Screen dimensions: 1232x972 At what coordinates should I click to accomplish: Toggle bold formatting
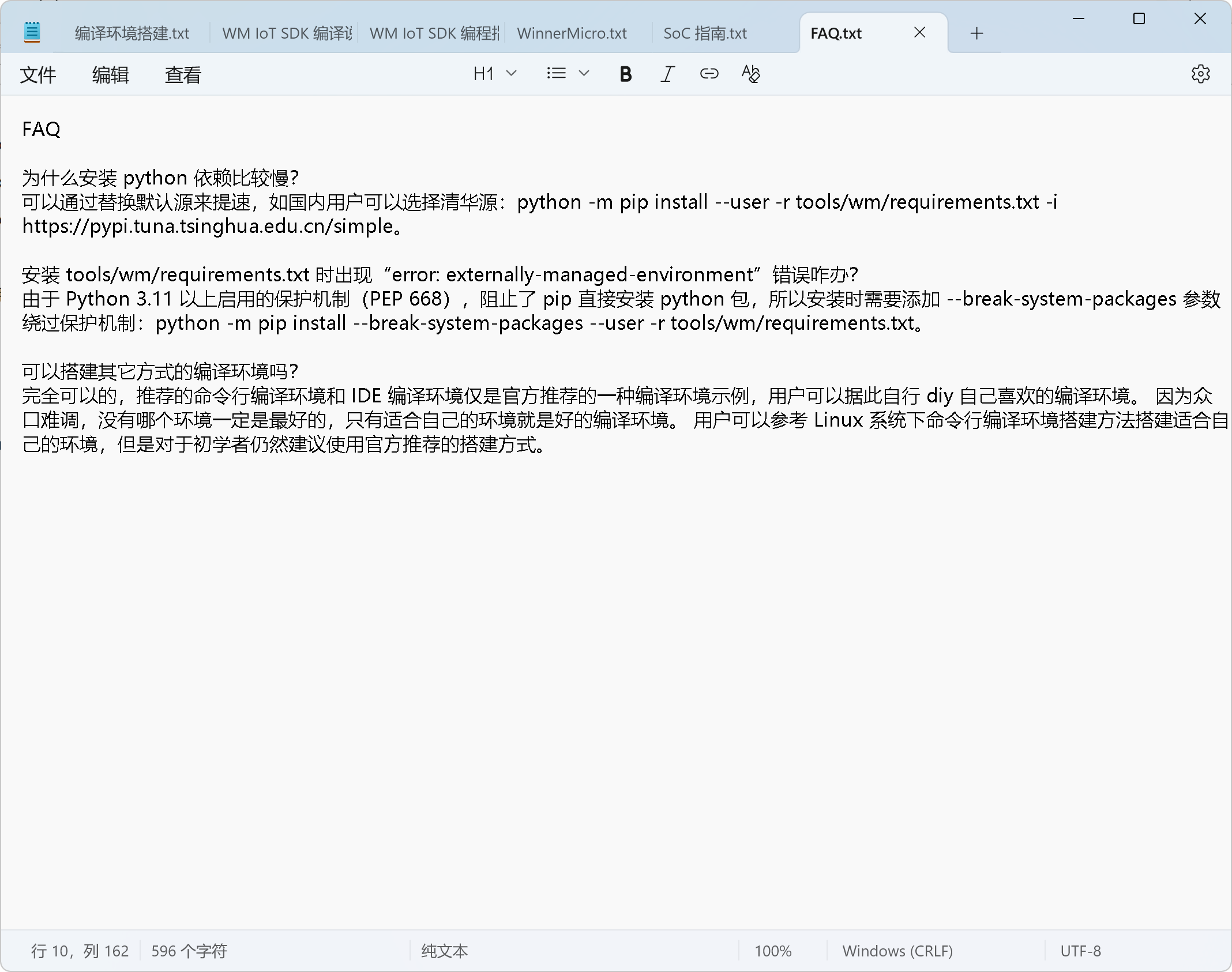pos(625,74)
